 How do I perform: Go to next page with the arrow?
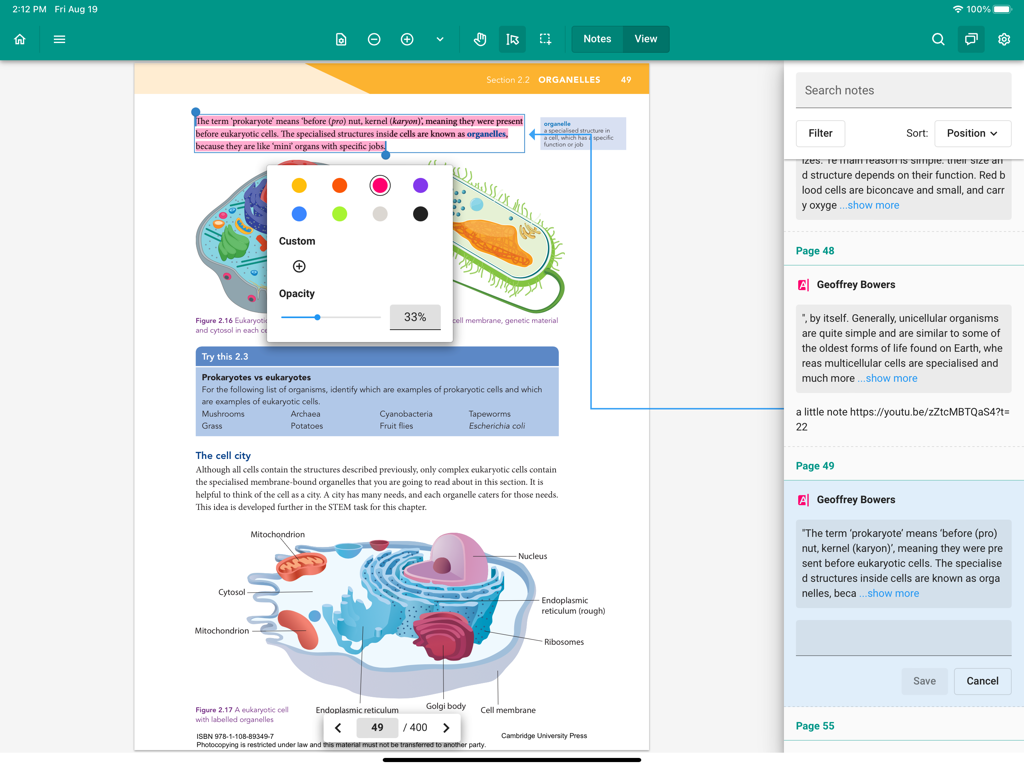click(x=445, y=727)
